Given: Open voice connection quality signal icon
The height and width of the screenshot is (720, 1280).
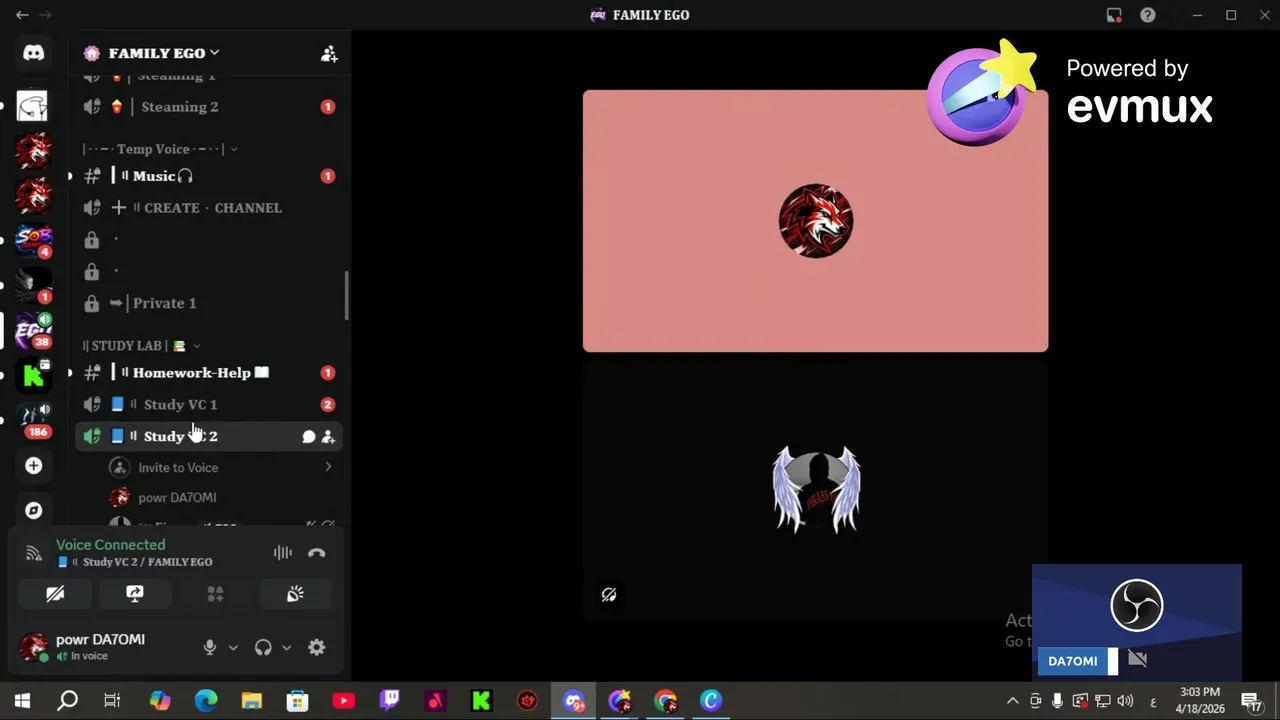Looking at the screenshot, I should [x=34, y=553].
